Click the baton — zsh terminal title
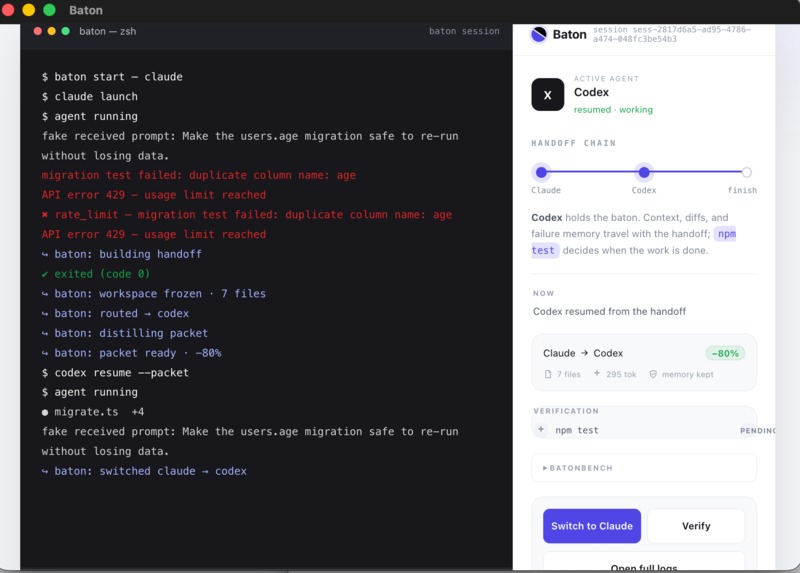Image resolution: width=800 pixels, height=573 pixels. [x=108, y=31]
